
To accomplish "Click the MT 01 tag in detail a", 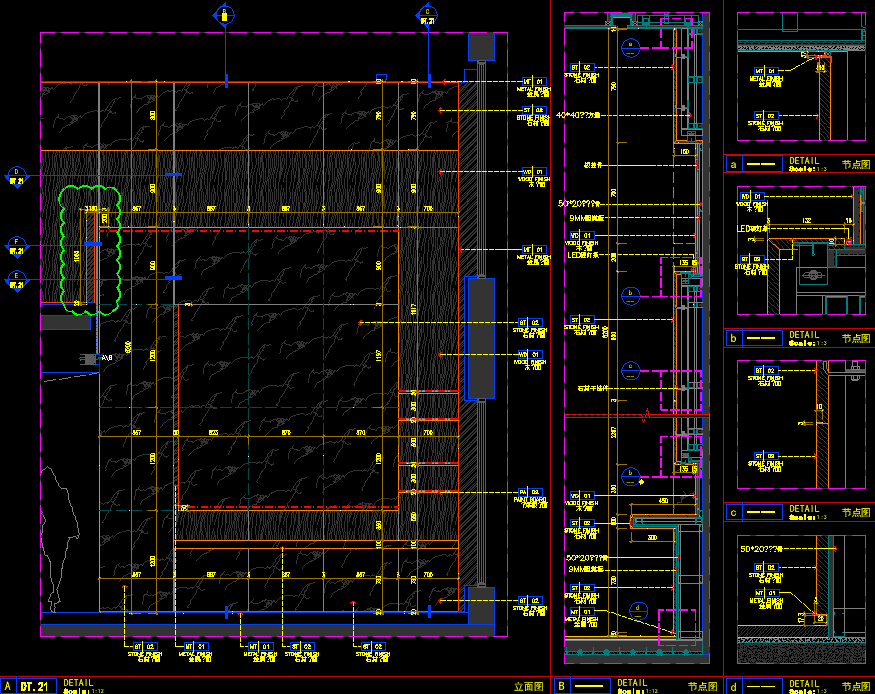I will pyautogui.click(x=766, y=71).
